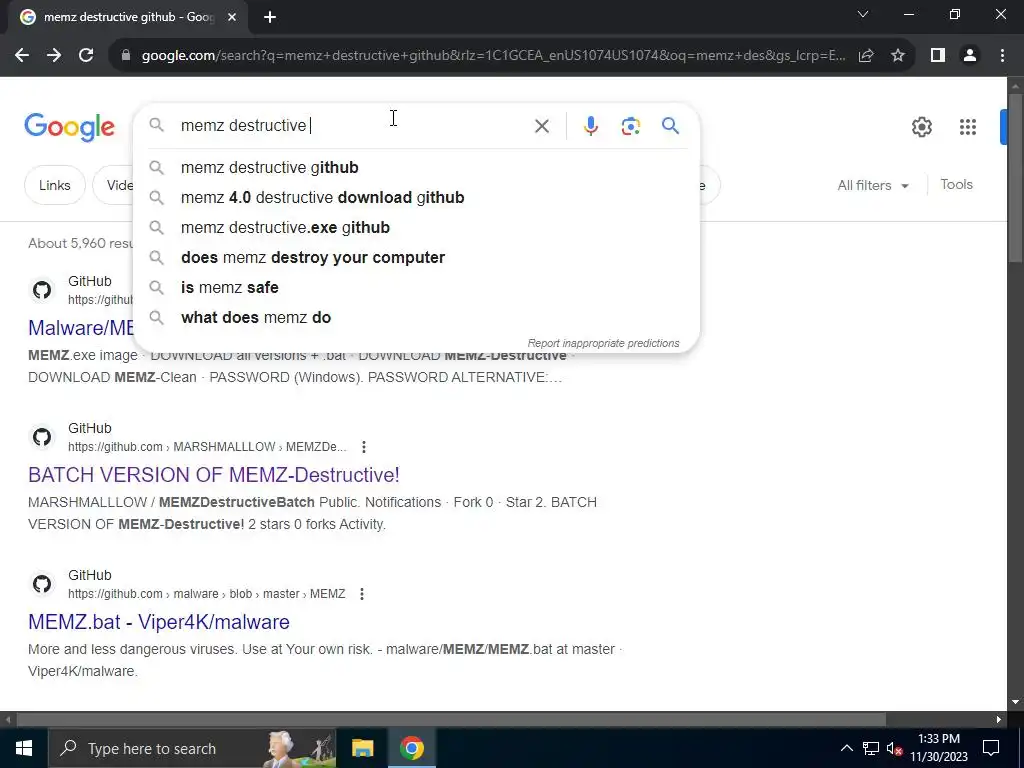Share this page via address bar share icon
The width and height of the screenshot is (1024, 768).
pos(866,56)
